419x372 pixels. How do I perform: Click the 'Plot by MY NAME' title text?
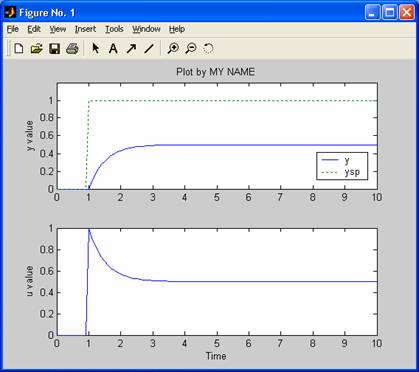[215, 72]
